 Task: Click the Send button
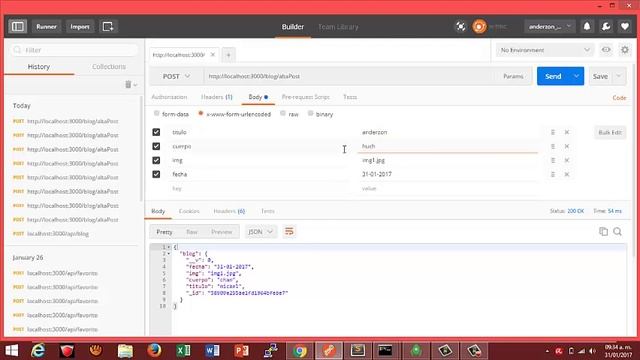pos(553,76)
